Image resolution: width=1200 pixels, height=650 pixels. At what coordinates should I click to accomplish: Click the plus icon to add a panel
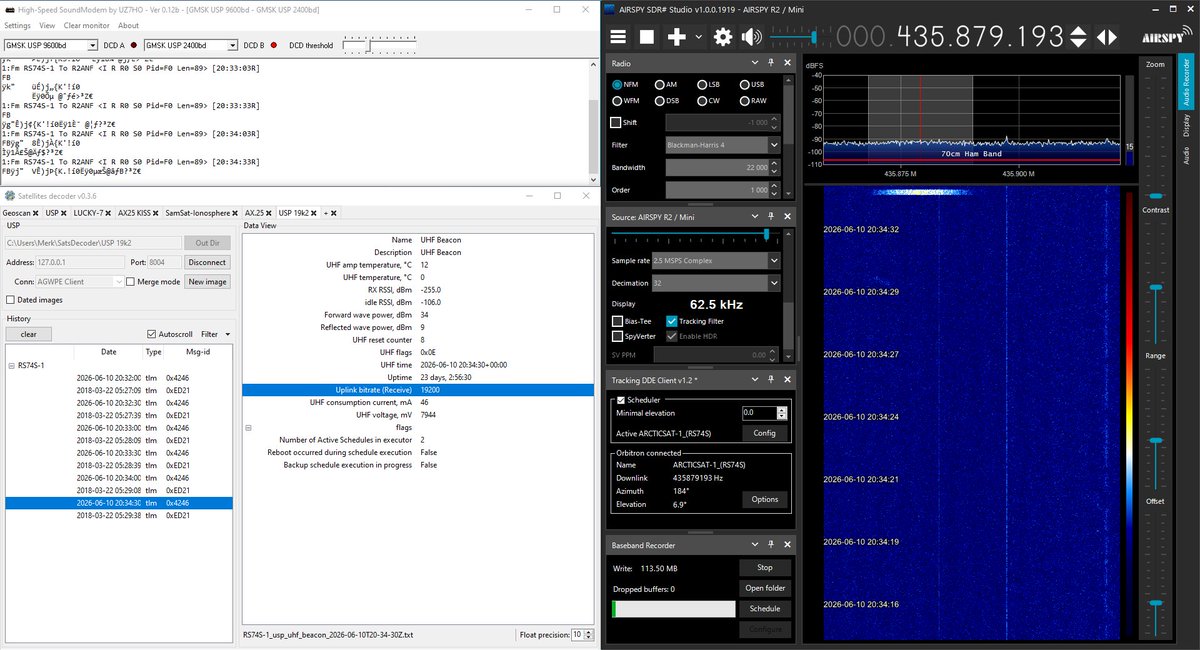point(677,37)
